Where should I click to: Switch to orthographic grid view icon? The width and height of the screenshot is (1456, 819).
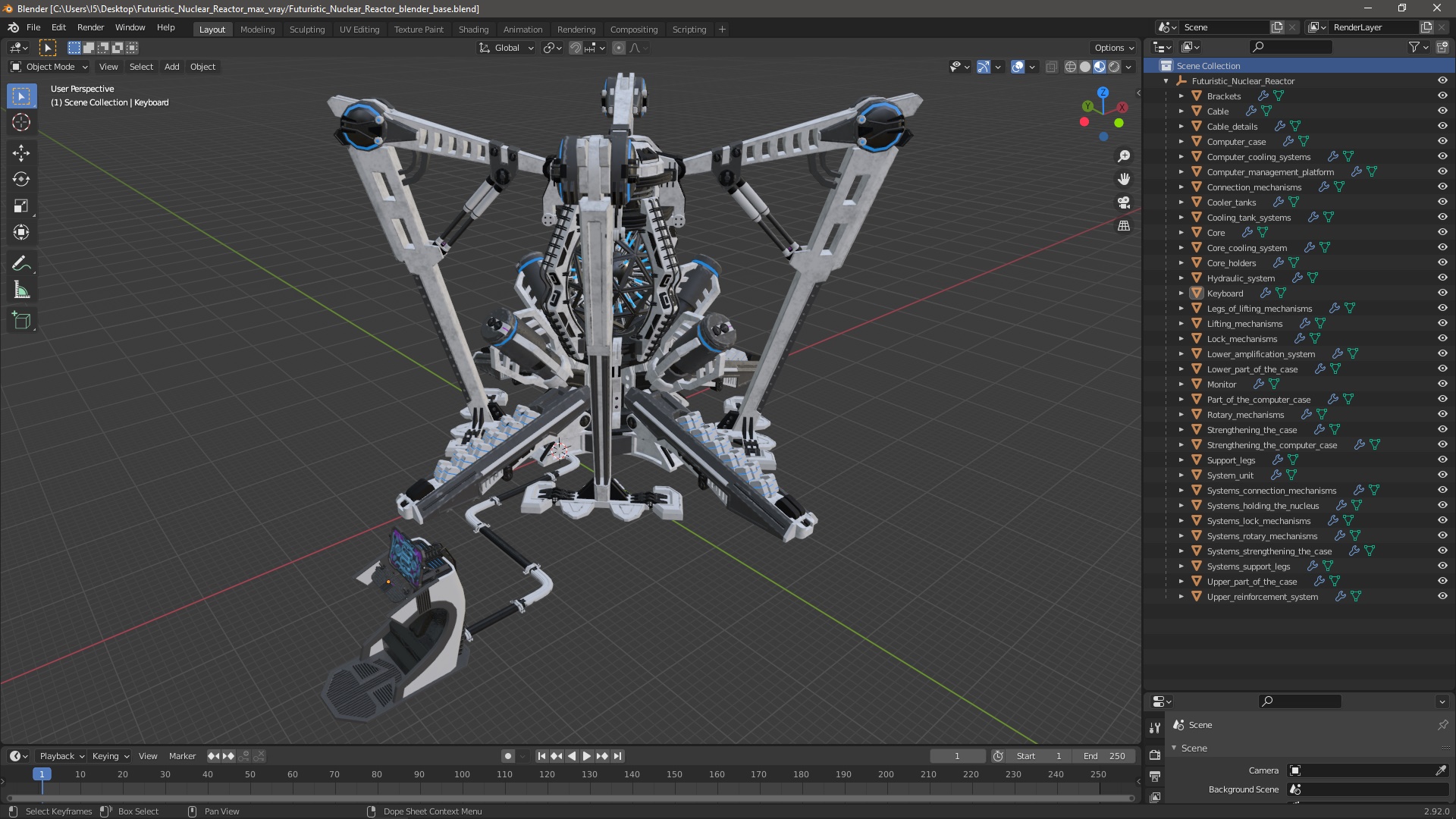coord(1124,226)
